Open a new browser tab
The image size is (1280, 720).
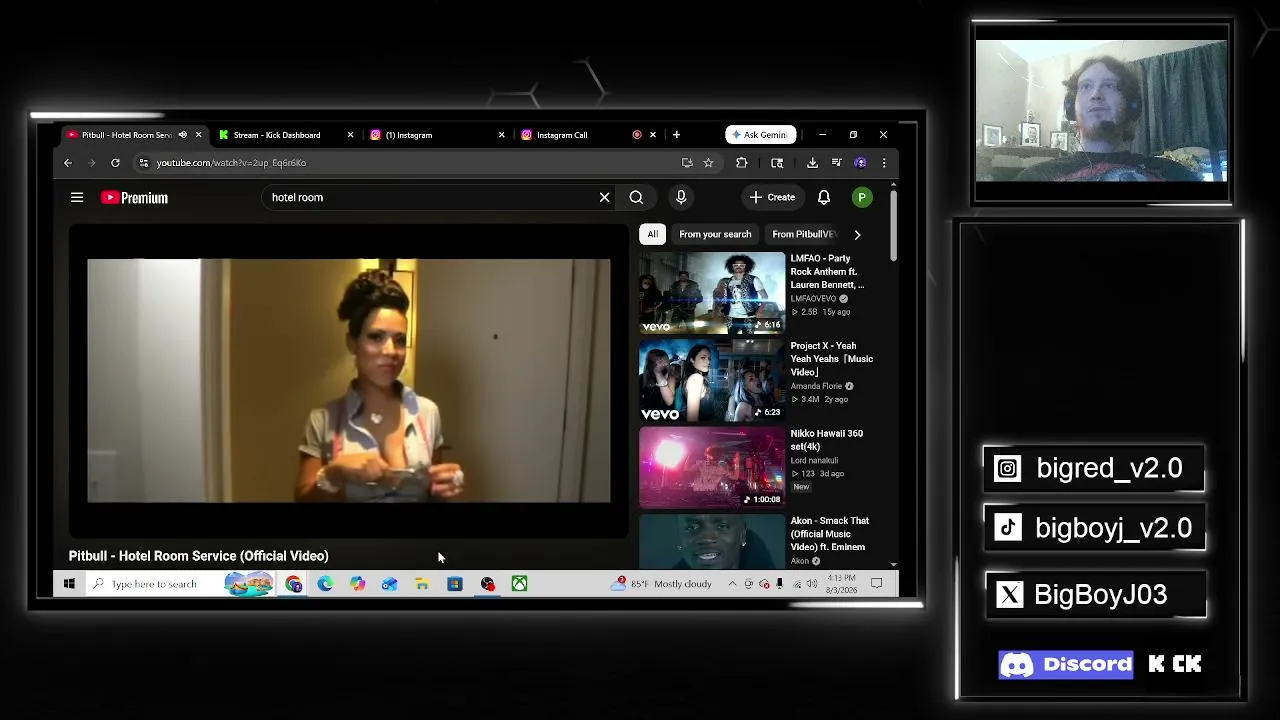[x=676, y=135]
